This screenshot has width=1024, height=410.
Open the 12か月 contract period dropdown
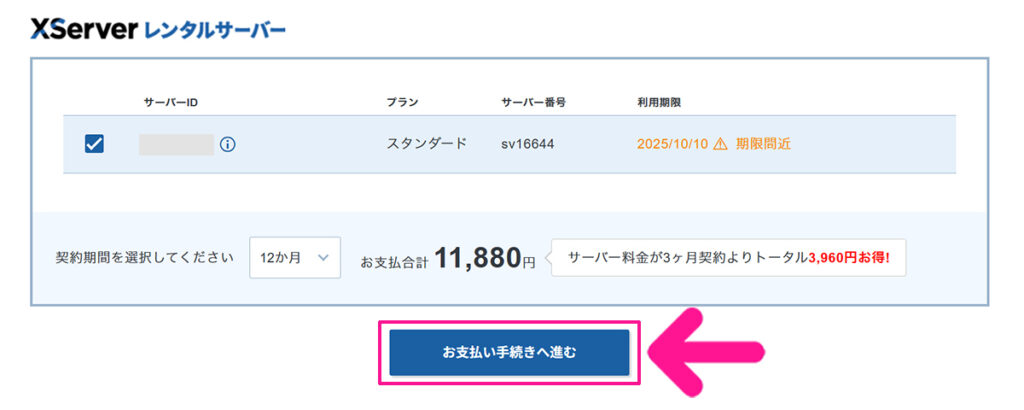(x=294, y=257)
